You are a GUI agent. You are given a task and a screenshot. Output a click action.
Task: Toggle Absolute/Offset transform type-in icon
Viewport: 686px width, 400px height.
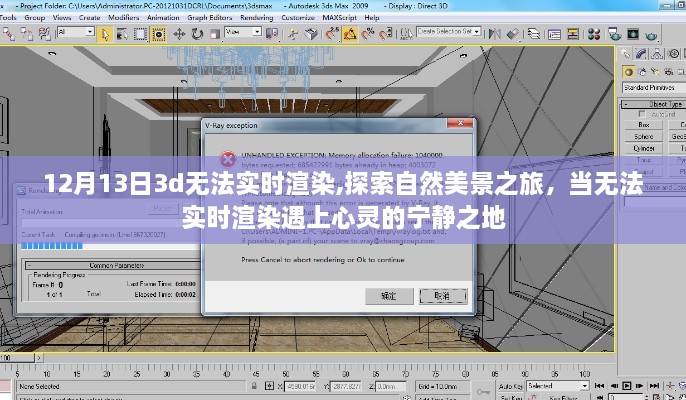270,386
